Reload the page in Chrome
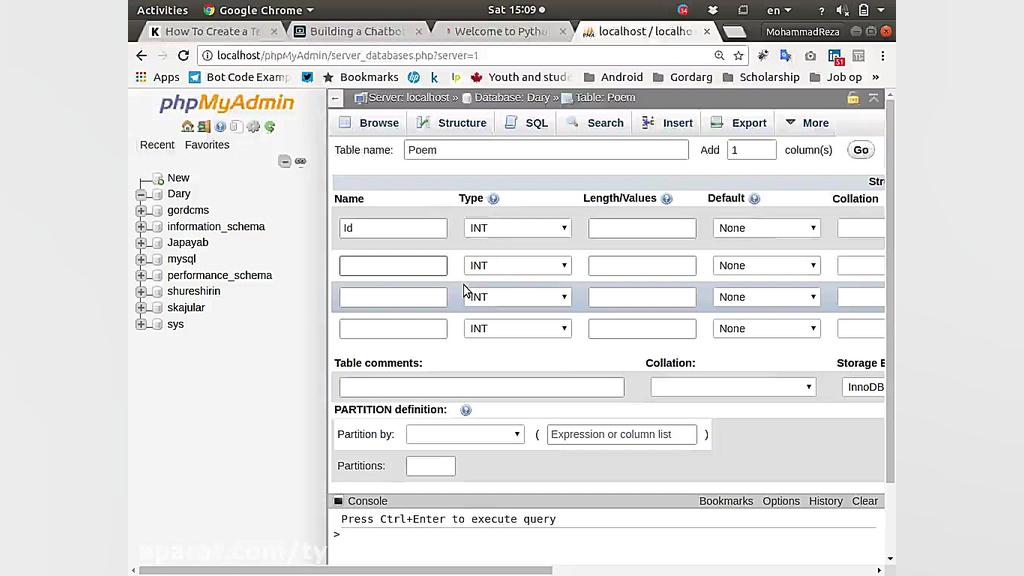The height and width of the screenshot is (576, 1024). click(184, 56)
